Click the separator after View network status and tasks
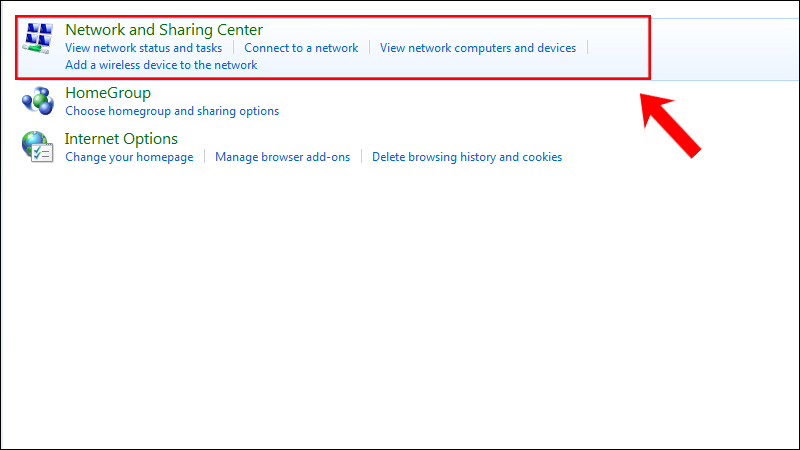 point(233,48)
